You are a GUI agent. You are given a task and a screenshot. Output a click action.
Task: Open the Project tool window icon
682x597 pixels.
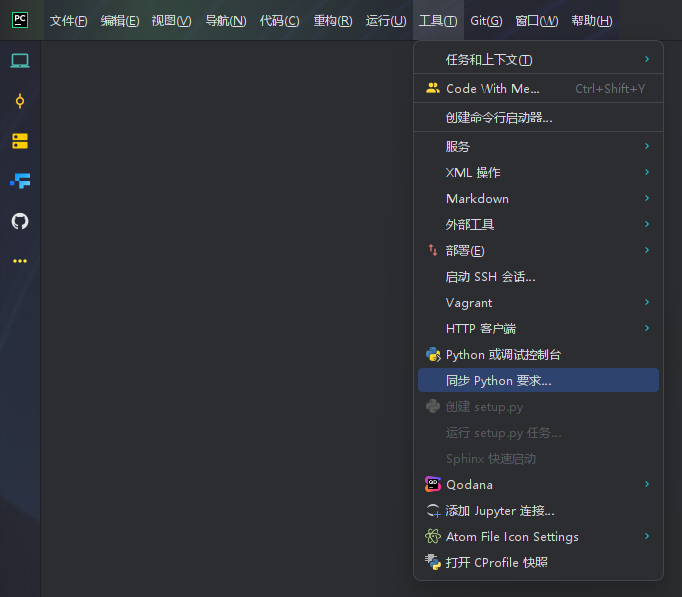pyautogui.click(x=20, y=61)
